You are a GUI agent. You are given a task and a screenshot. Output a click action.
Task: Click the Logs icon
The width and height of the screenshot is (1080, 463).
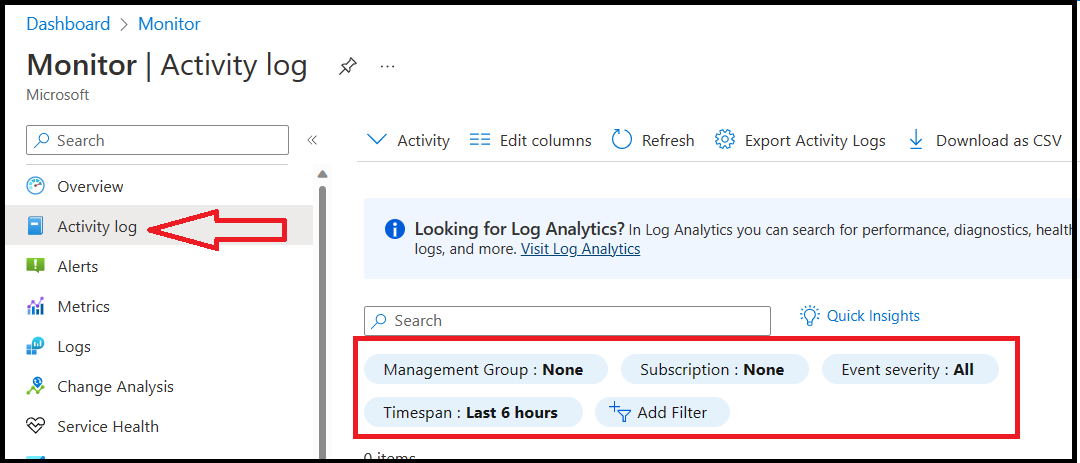[x=35, y=346]
